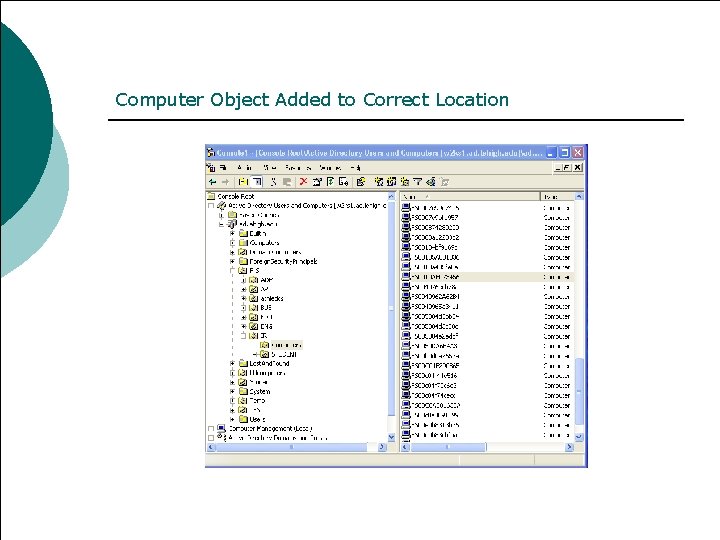Click the Console1 title bar application icon
Screen dimensions: 720x540
tap(211, 152)
